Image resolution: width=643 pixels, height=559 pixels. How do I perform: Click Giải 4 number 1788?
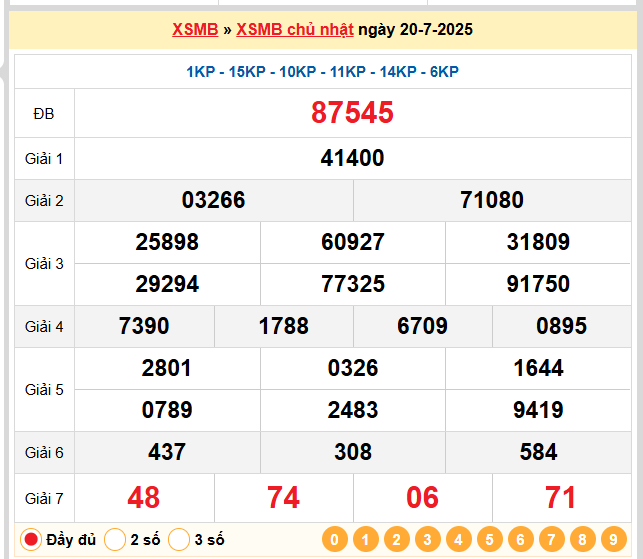pos(284,326)
